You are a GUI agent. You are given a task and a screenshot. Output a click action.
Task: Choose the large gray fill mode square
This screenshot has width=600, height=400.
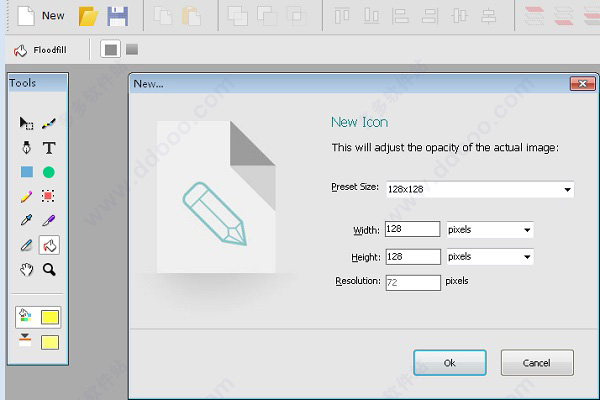point(111,49)
